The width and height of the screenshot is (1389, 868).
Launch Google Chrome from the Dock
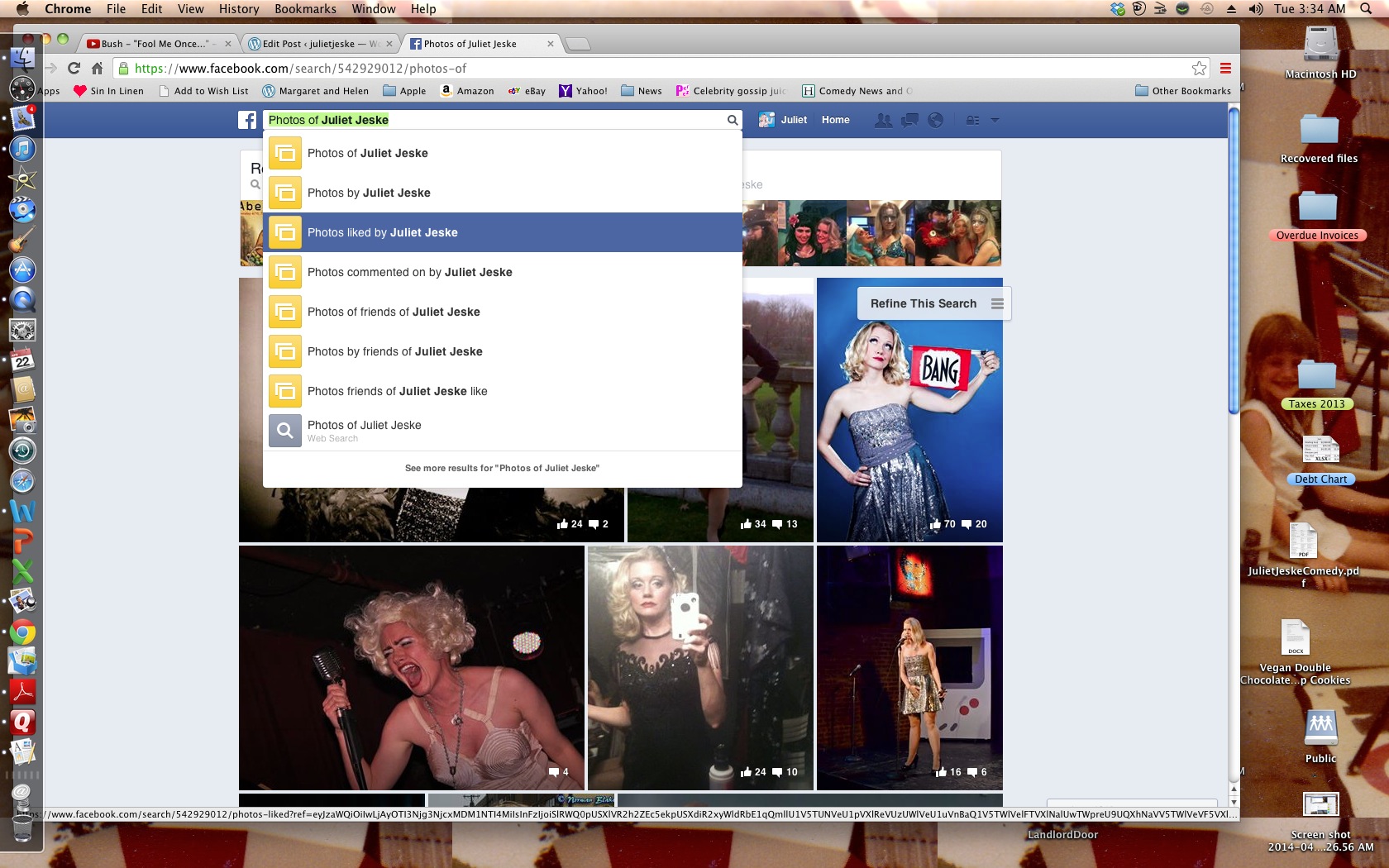coord(22,633)
